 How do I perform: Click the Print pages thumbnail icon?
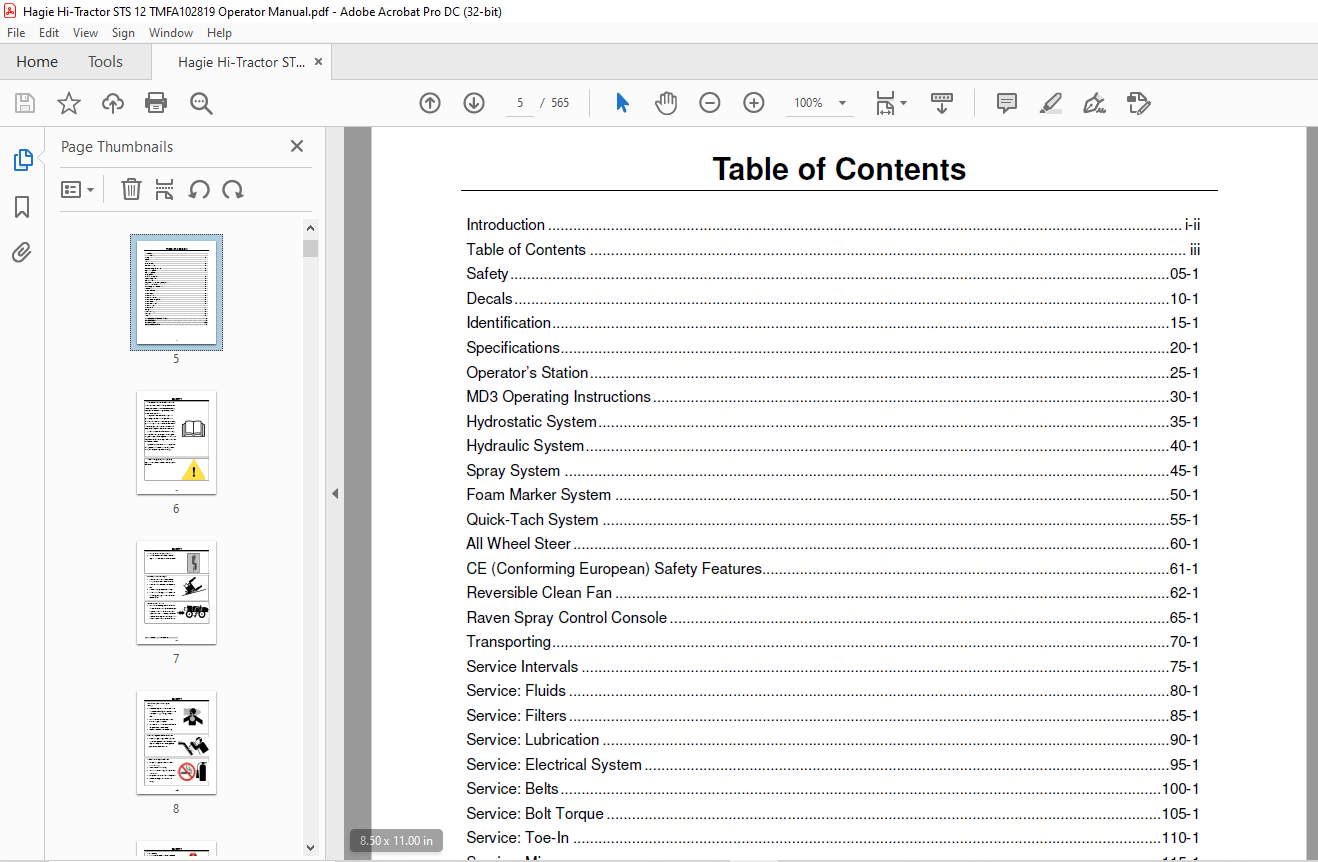coord(165,189)
